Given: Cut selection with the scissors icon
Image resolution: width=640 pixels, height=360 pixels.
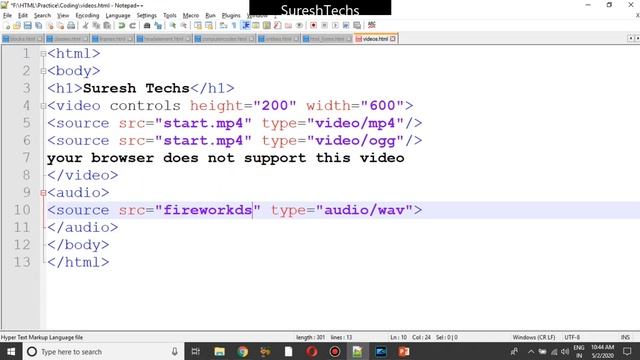Looking at the screenshot, I should click(x=85, y=26).
